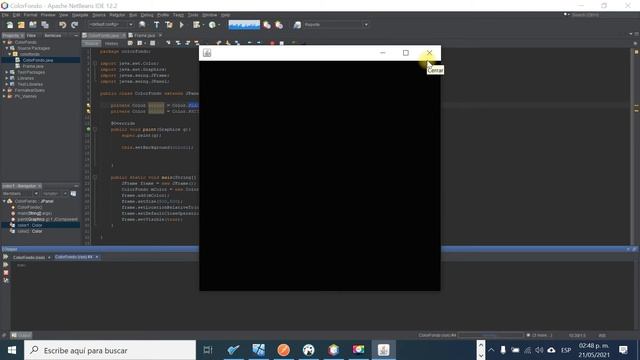640x360 pixels.
Task: Open the Edit menu
Action: pyautogui.click(x=16, y=15)
